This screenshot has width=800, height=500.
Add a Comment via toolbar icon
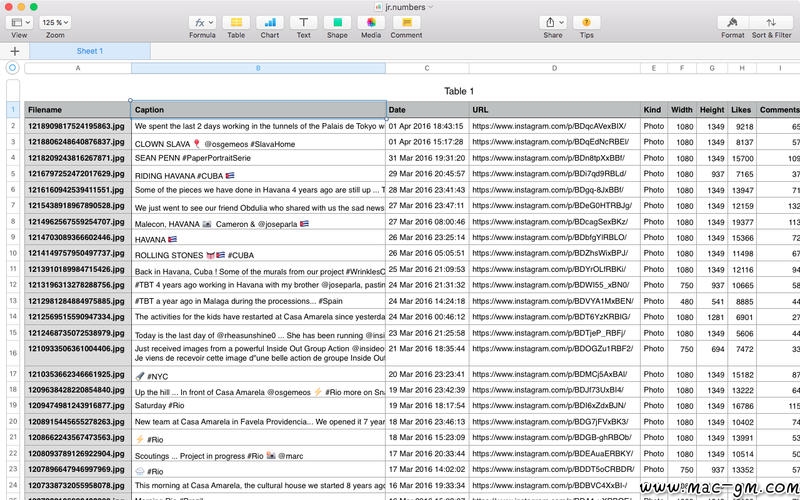(407, 22)
